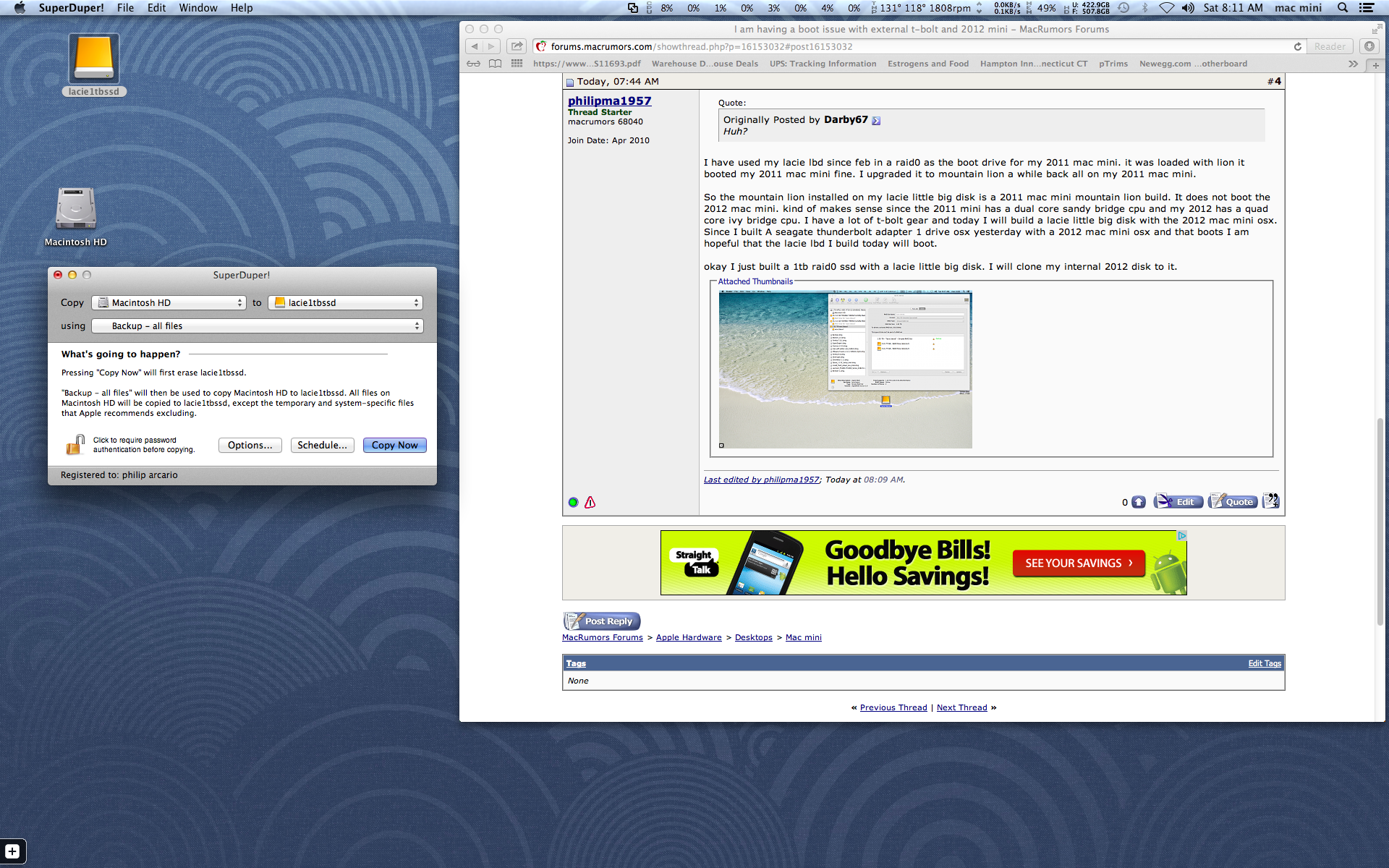Expand hidden bookmarks overflow chevron

pos(1353,64)
